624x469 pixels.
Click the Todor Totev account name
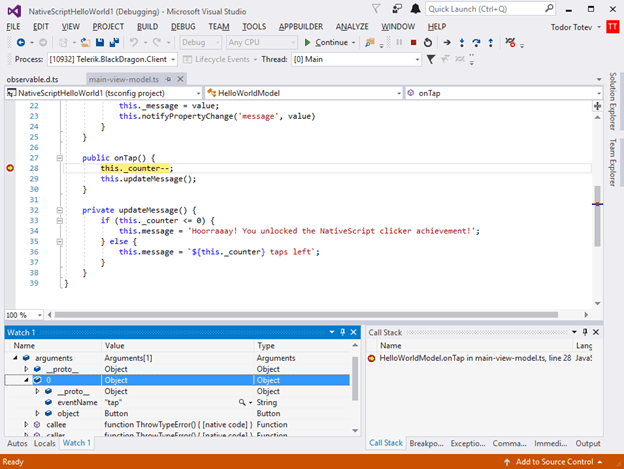pyautogui.click(x=571, y=27)
